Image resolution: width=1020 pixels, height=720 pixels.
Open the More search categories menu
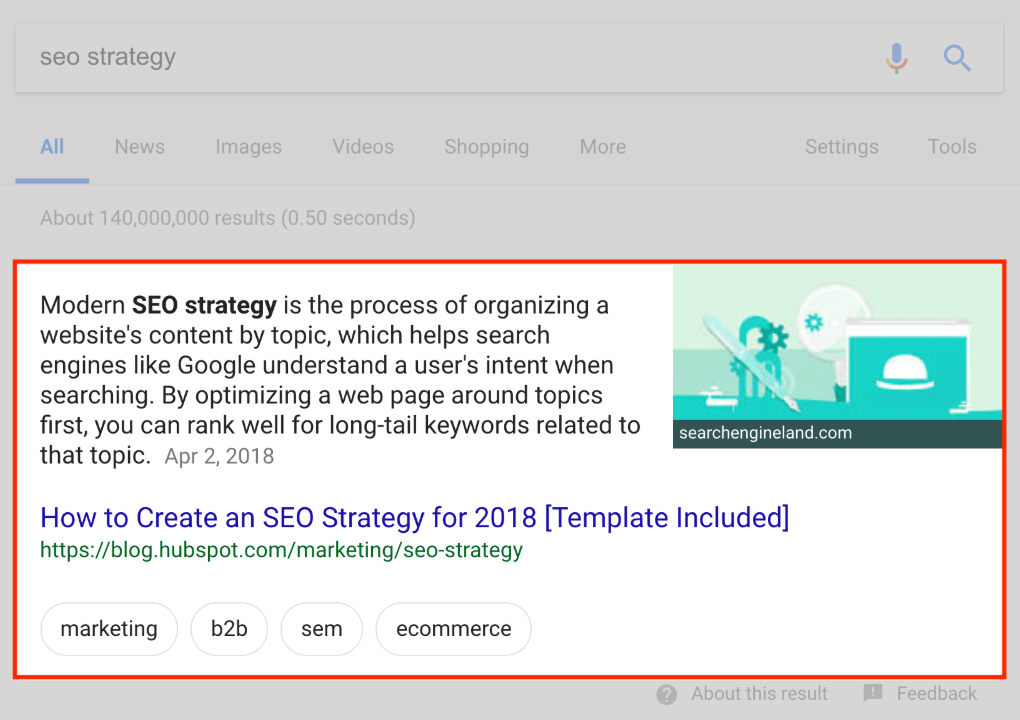602,147
